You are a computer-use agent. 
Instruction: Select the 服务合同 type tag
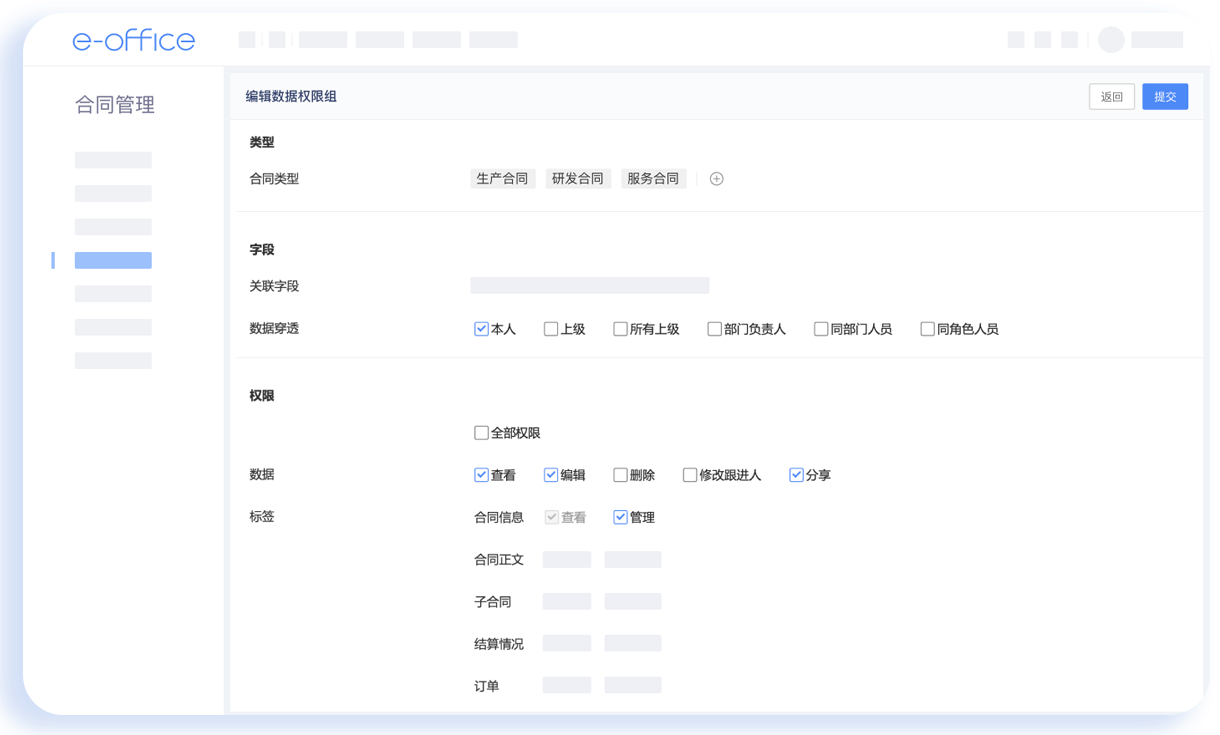(x=653, y=179)
